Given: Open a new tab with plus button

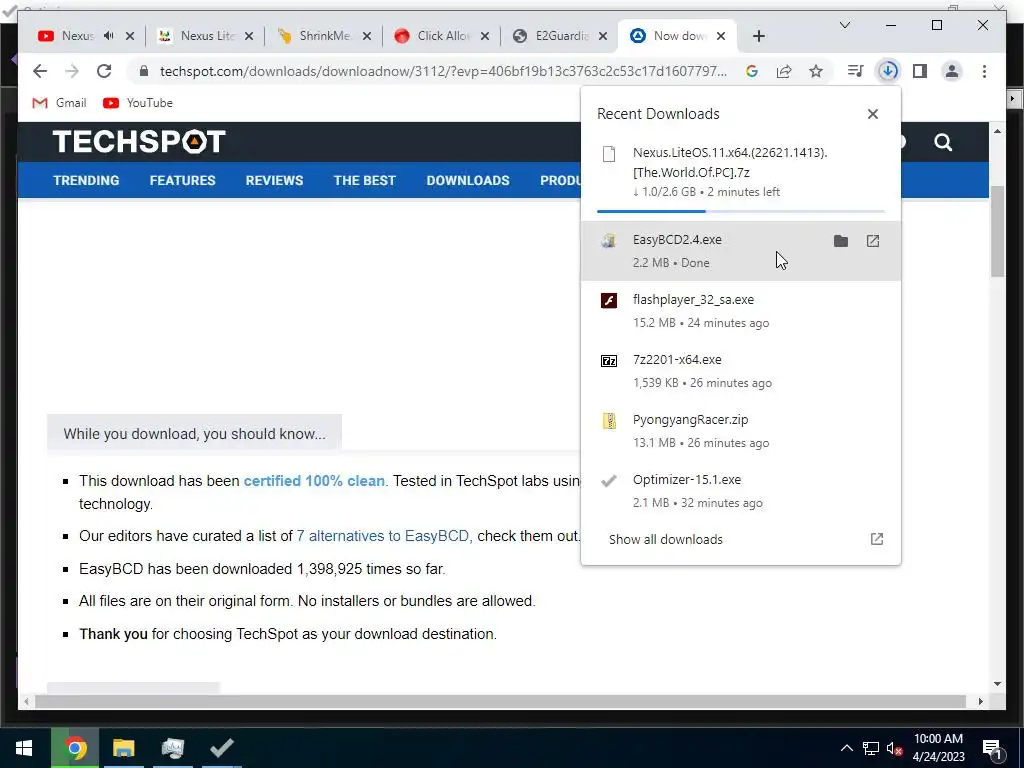Looking at the screenshot, I should click(758, 36).
